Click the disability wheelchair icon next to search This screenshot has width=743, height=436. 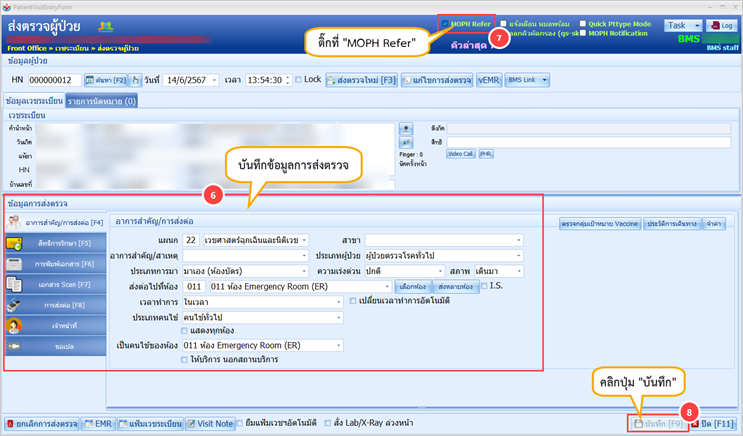pyautogui.click(x=136, y=80)
